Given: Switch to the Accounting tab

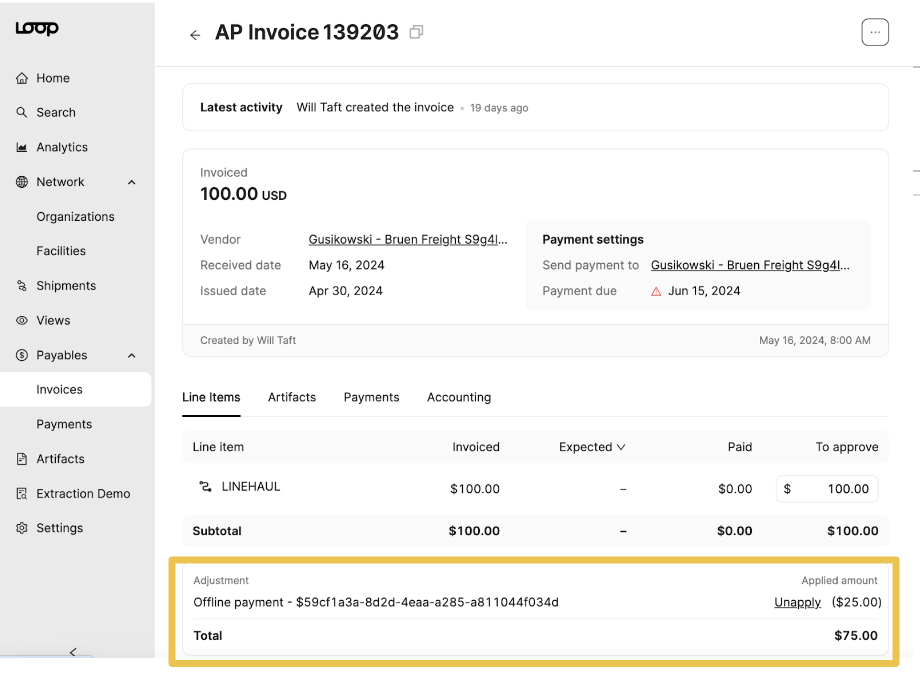Looking at the screenshot, I should click(459, 397).
